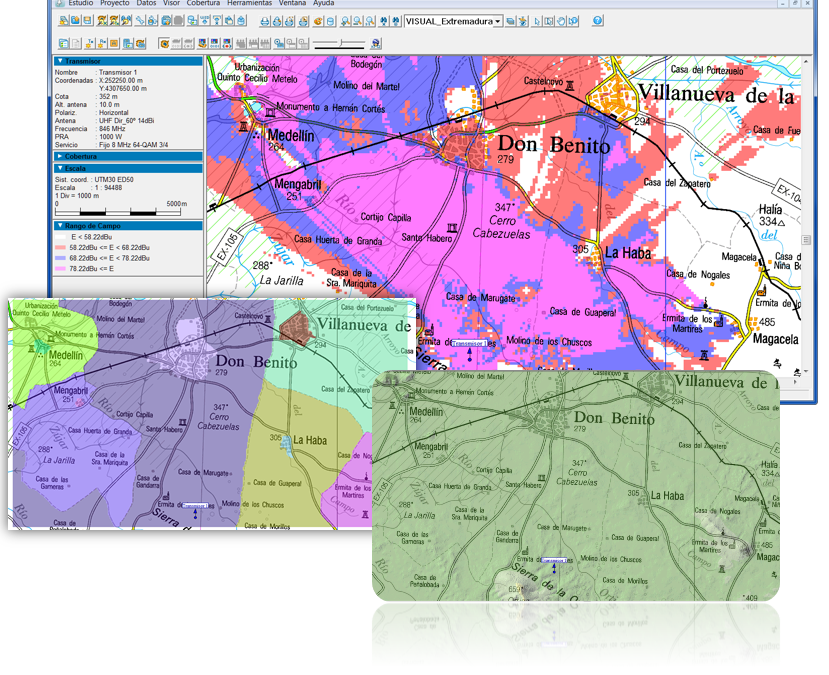Open the wrench settings tool

[x=140, y=21]
